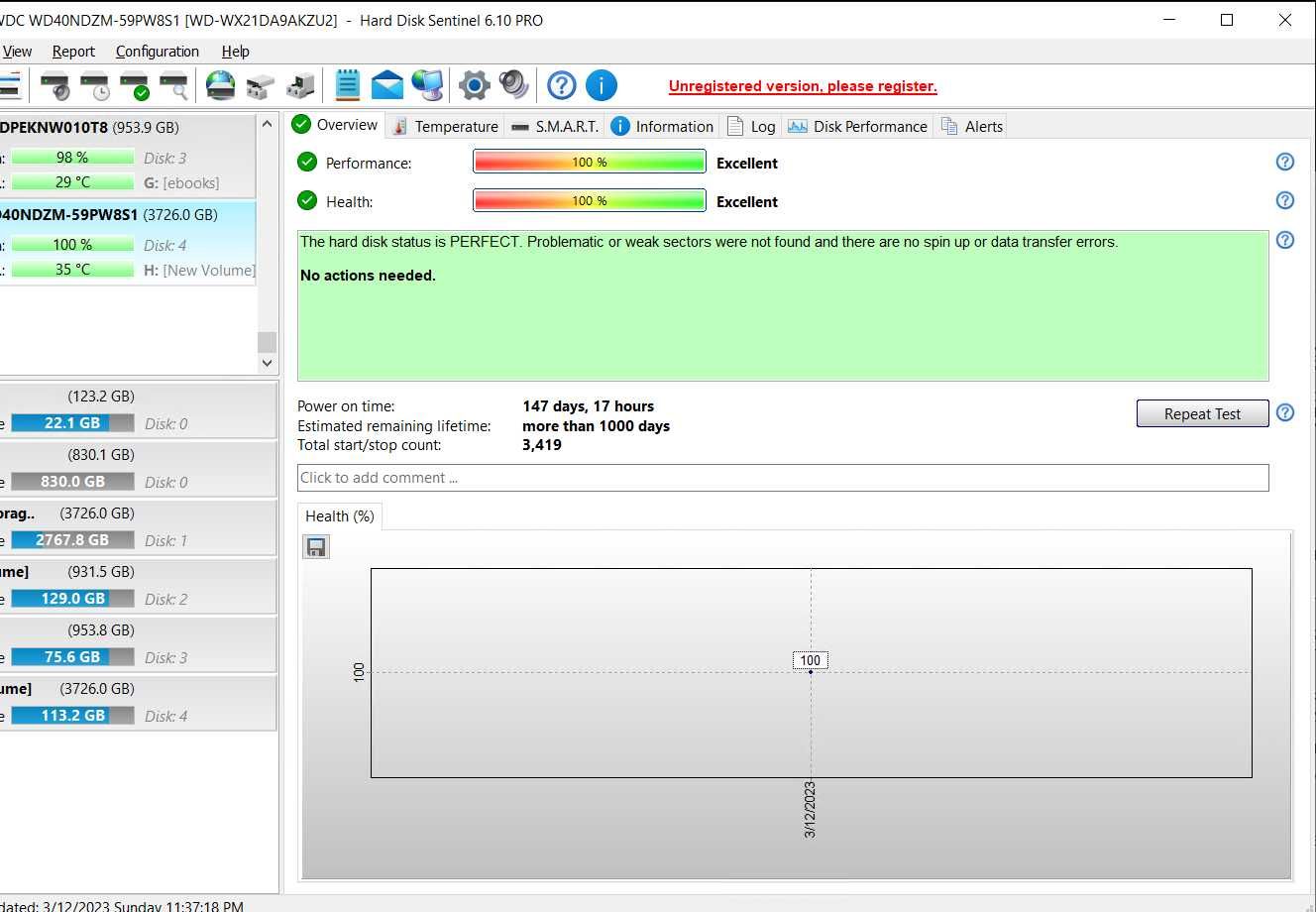Switch to the Alerts tab
1316x912 pixels.
point(971,126)
